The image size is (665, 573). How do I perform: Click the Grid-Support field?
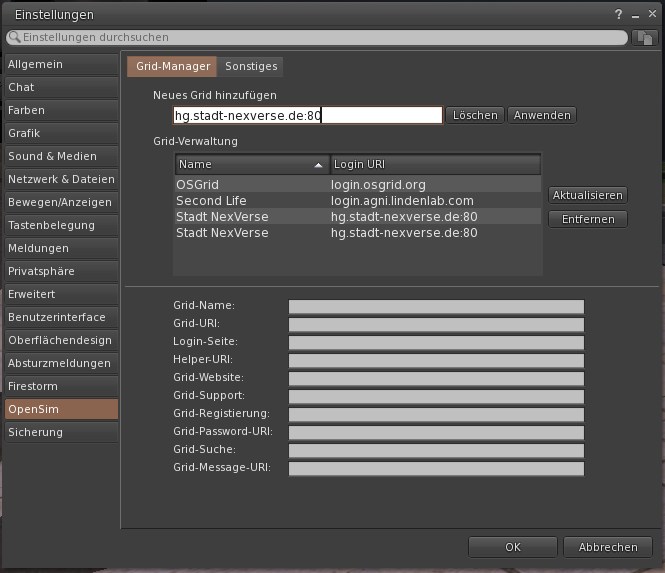coord(436,396)
